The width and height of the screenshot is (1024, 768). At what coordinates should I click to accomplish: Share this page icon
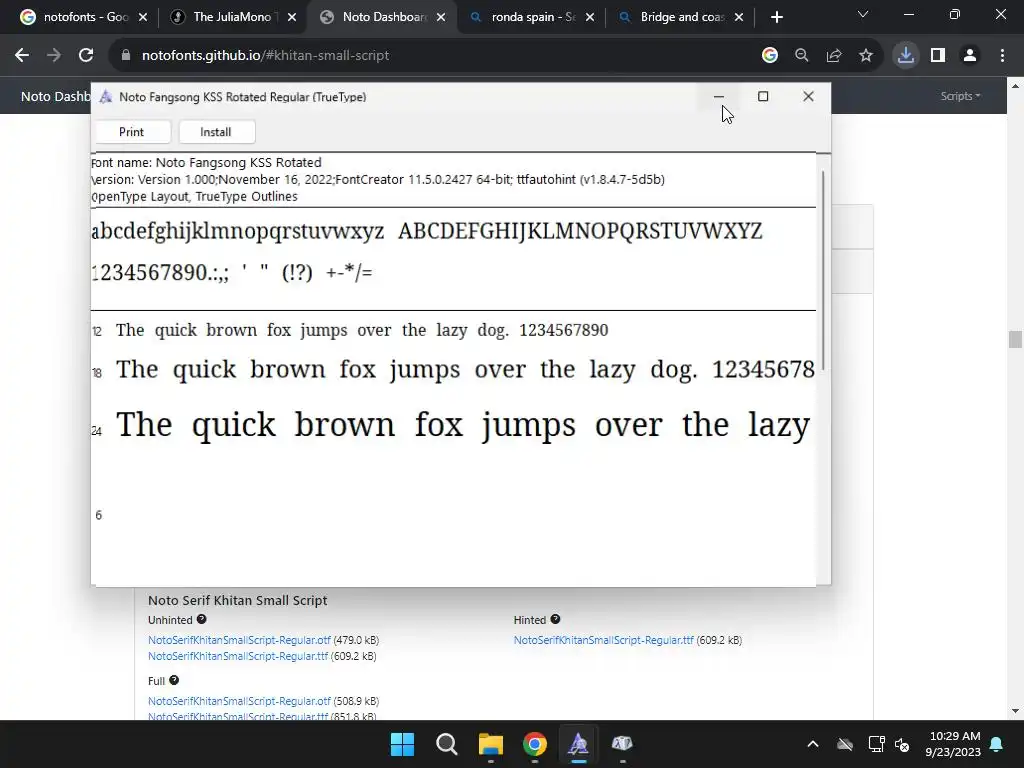pyautogui.click(x=833, y=56)
